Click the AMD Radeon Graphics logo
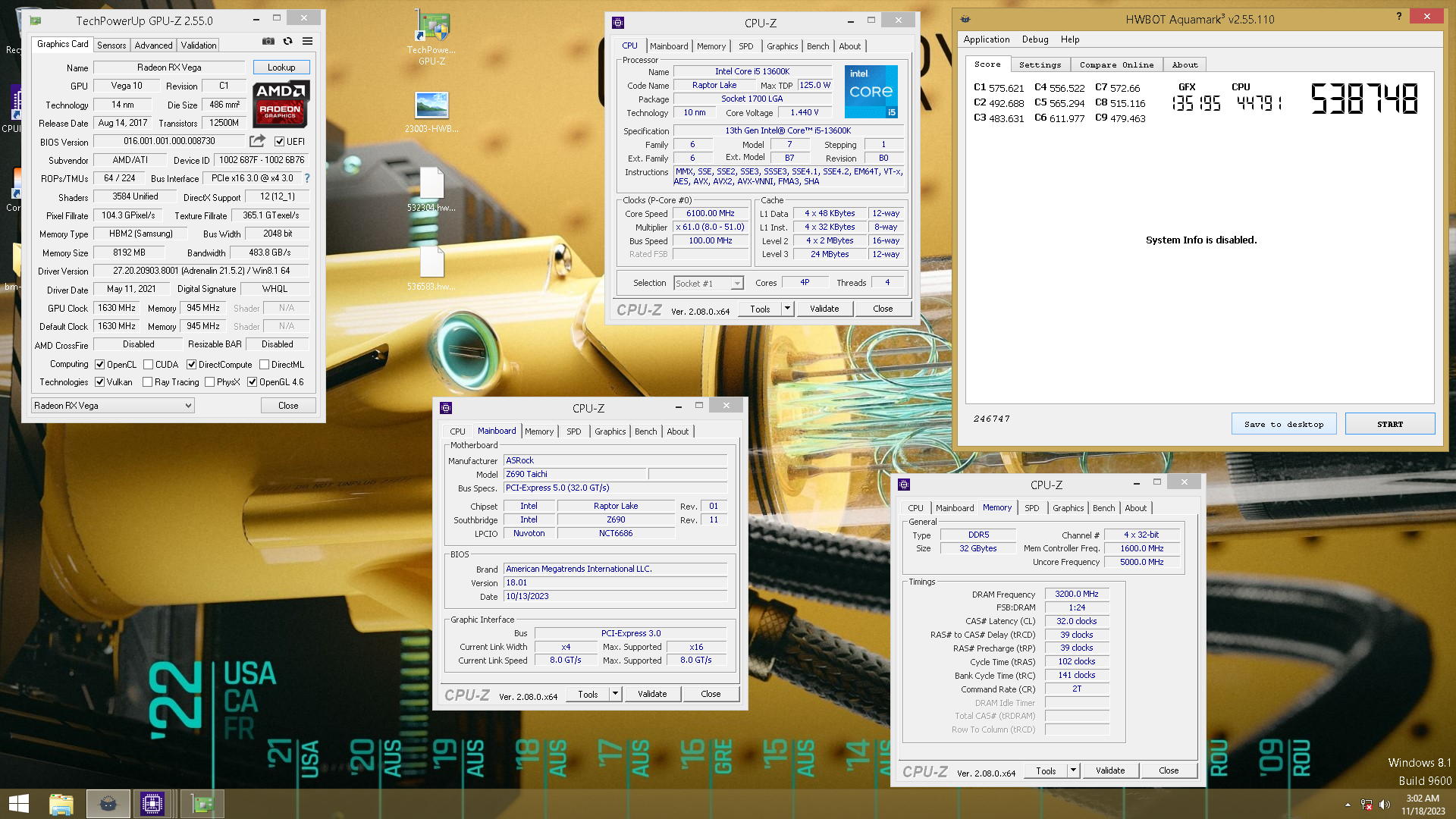 click(281, 103)
